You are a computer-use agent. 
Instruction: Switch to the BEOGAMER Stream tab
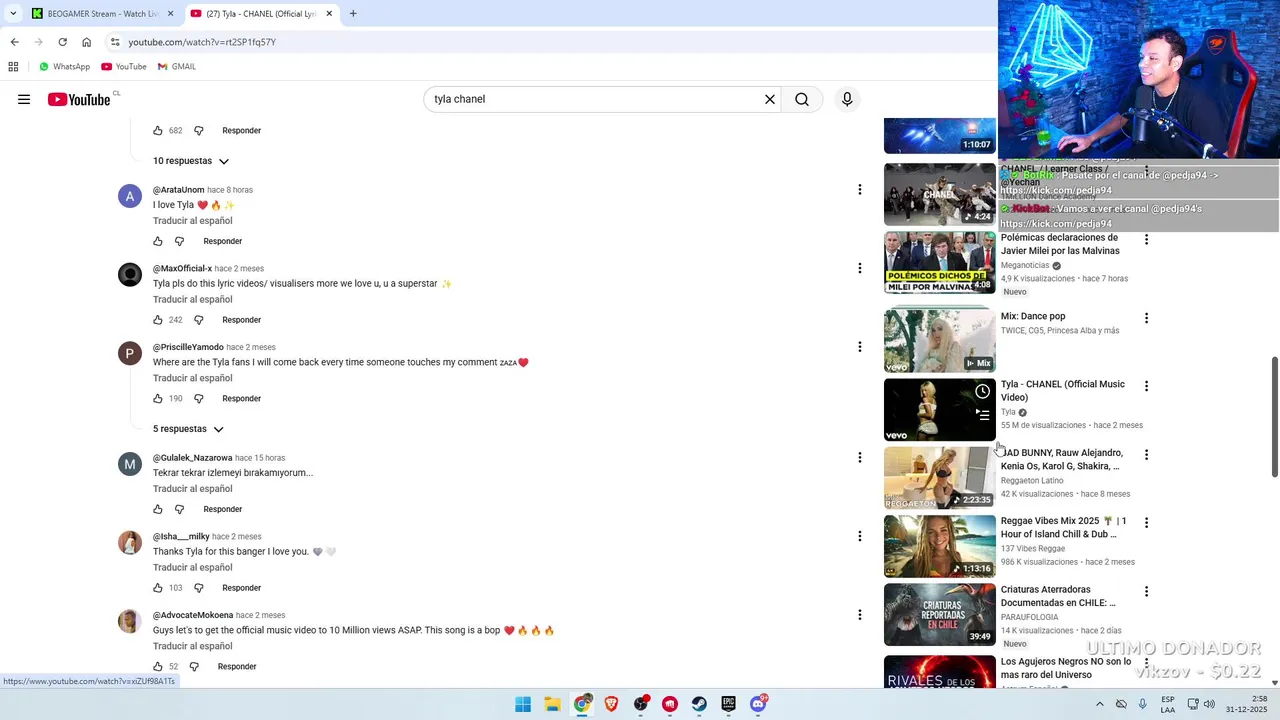tap(102, 14)
